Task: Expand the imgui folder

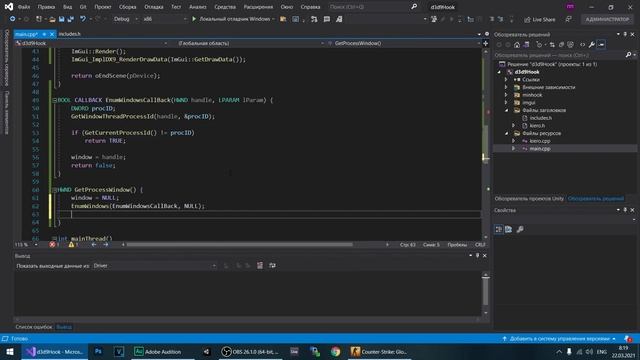Action: (x=506, y=103)
